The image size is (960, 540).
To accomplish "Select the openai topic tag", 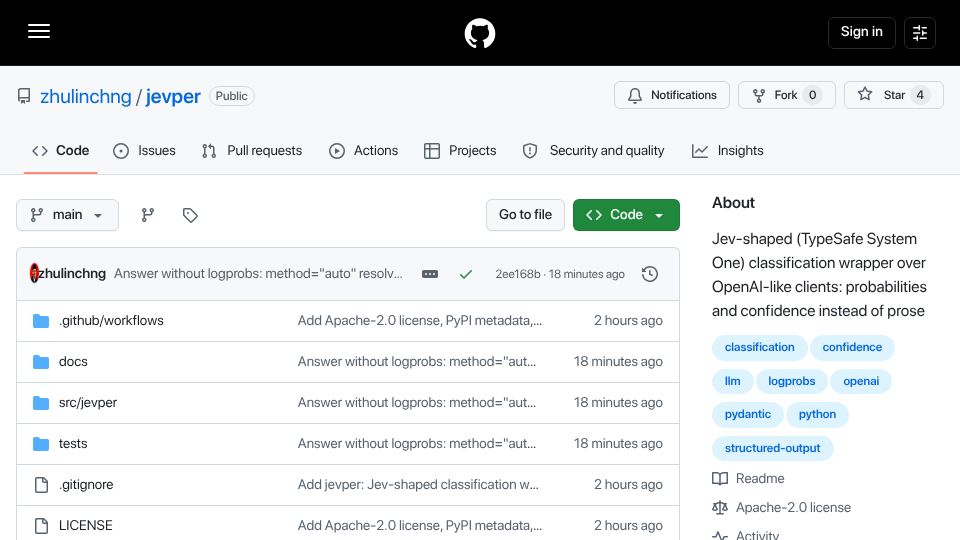I will tap(861, 381).
